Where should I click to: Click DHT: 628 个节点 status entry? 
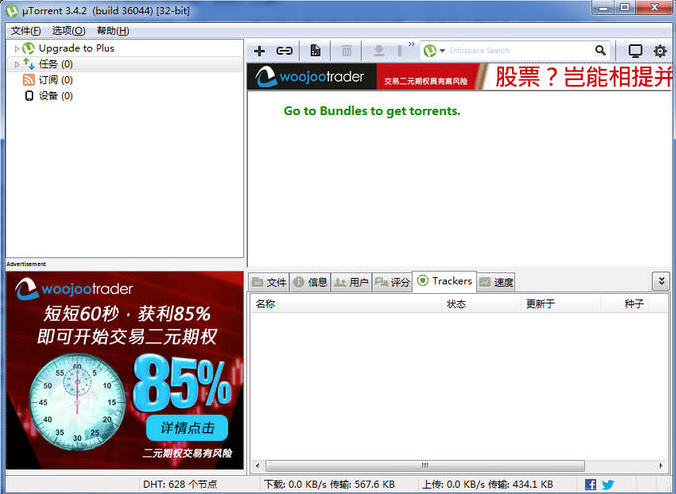[x=180, y=485]
